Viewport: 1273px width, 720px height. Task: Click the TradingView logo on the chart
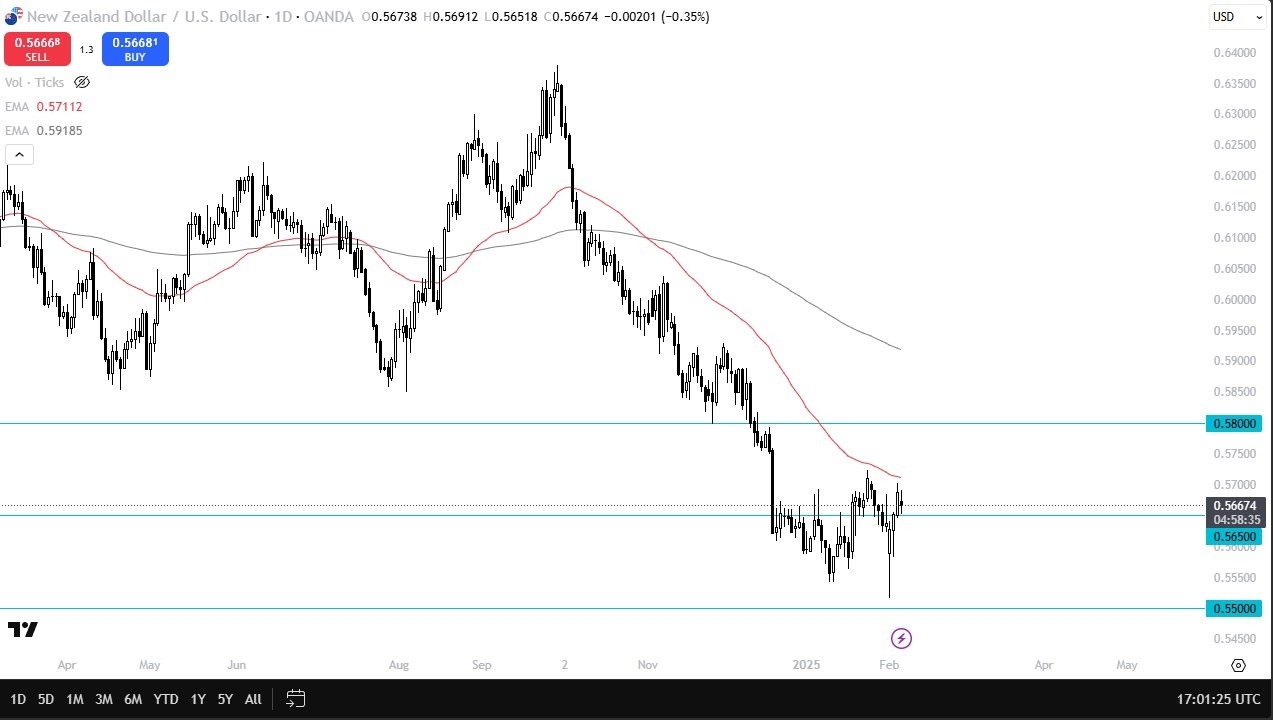point(23,629)
